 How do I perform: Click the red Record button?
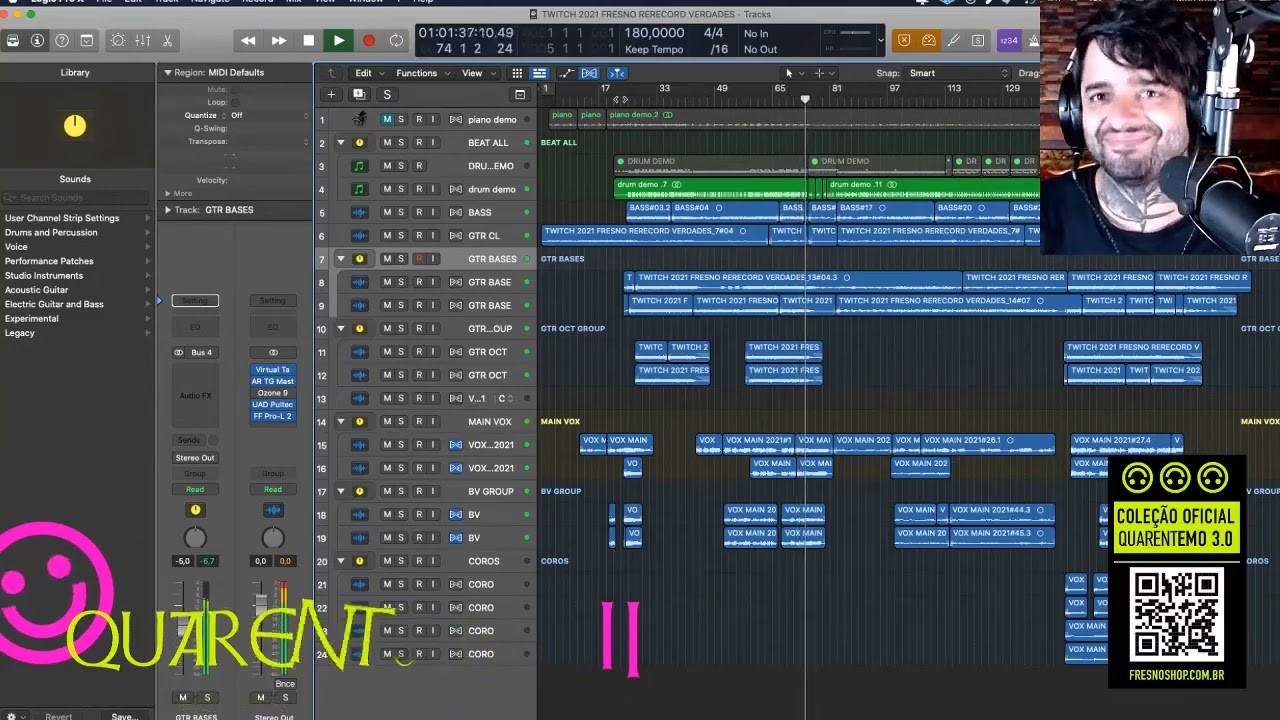click(368, 41)
